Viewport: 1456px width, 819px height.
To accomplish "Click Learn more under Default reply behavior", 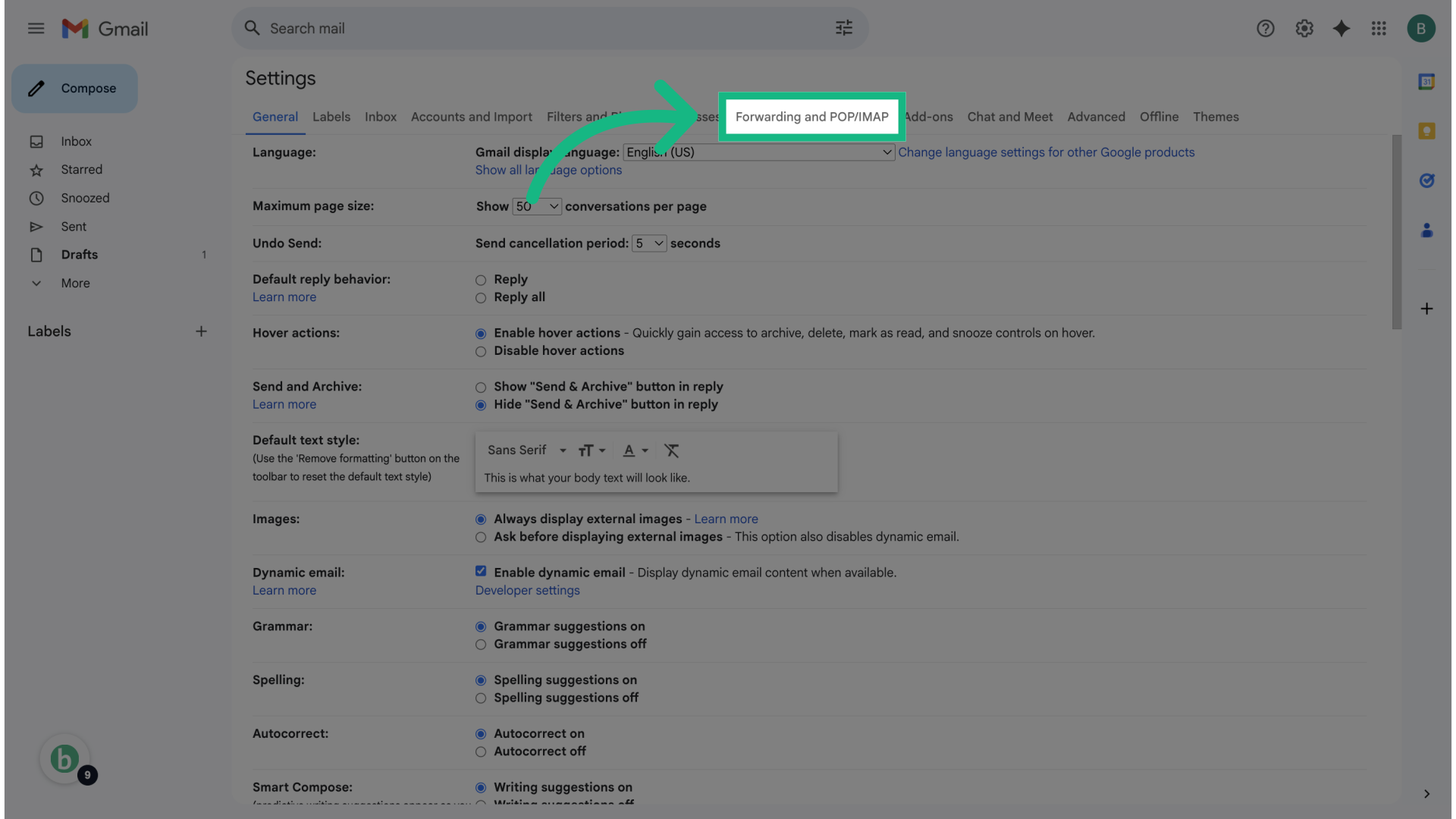I will 284,297.
